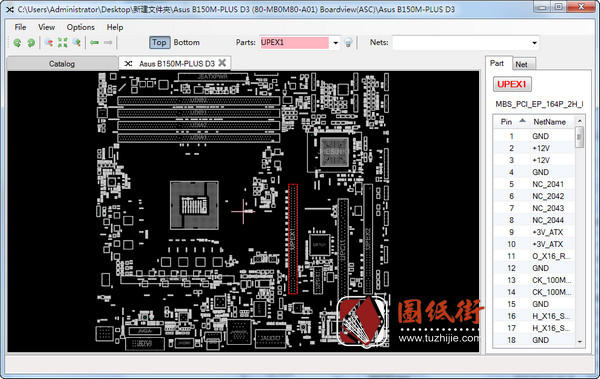This screenshot has width=600, height=379.
Task: Open the Help menu
Action: click(115, 27)
